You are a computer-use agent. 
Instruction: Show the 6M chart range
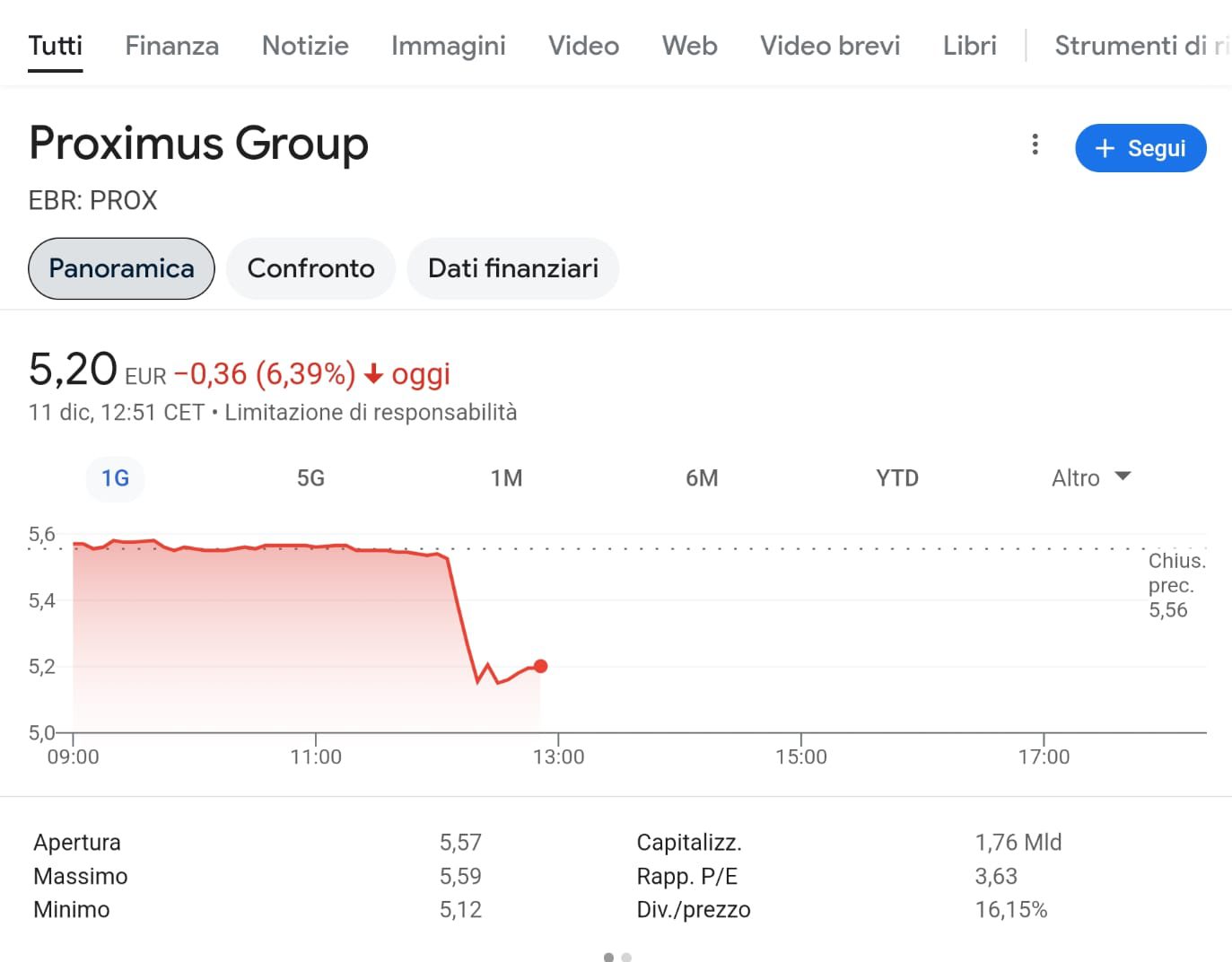(x=702, y=477)
